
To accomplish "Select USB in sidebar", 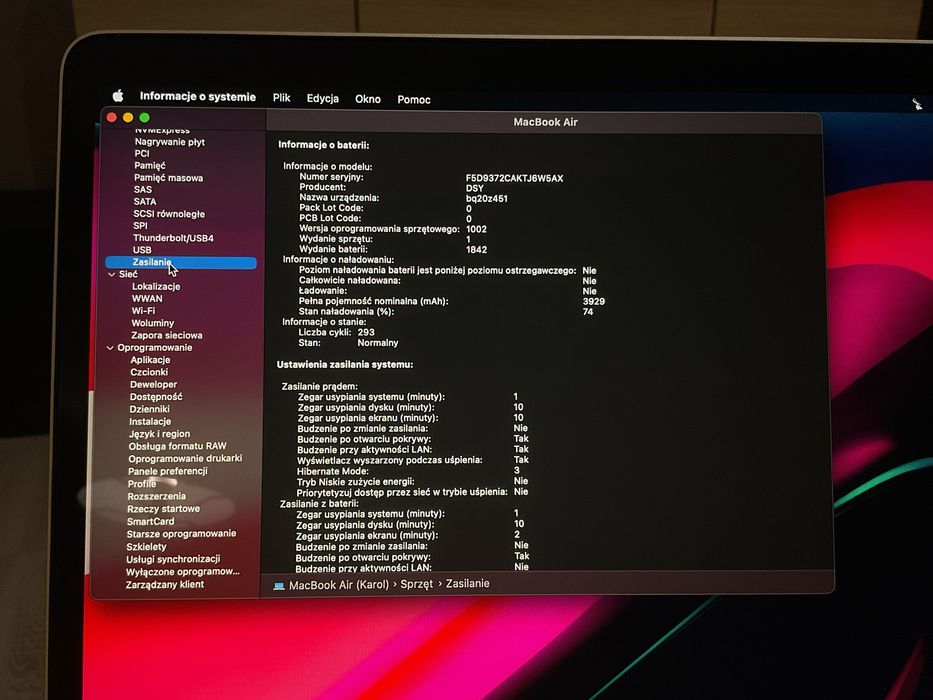I will pos(142,250).
